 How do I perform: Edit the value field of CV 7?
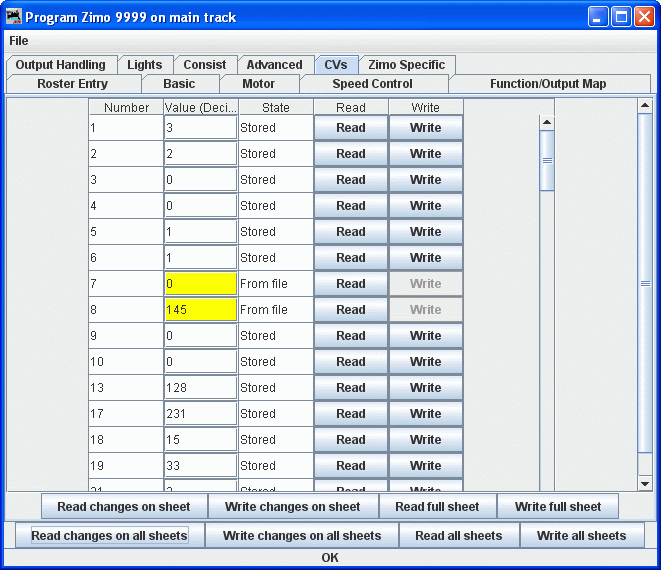200,284
